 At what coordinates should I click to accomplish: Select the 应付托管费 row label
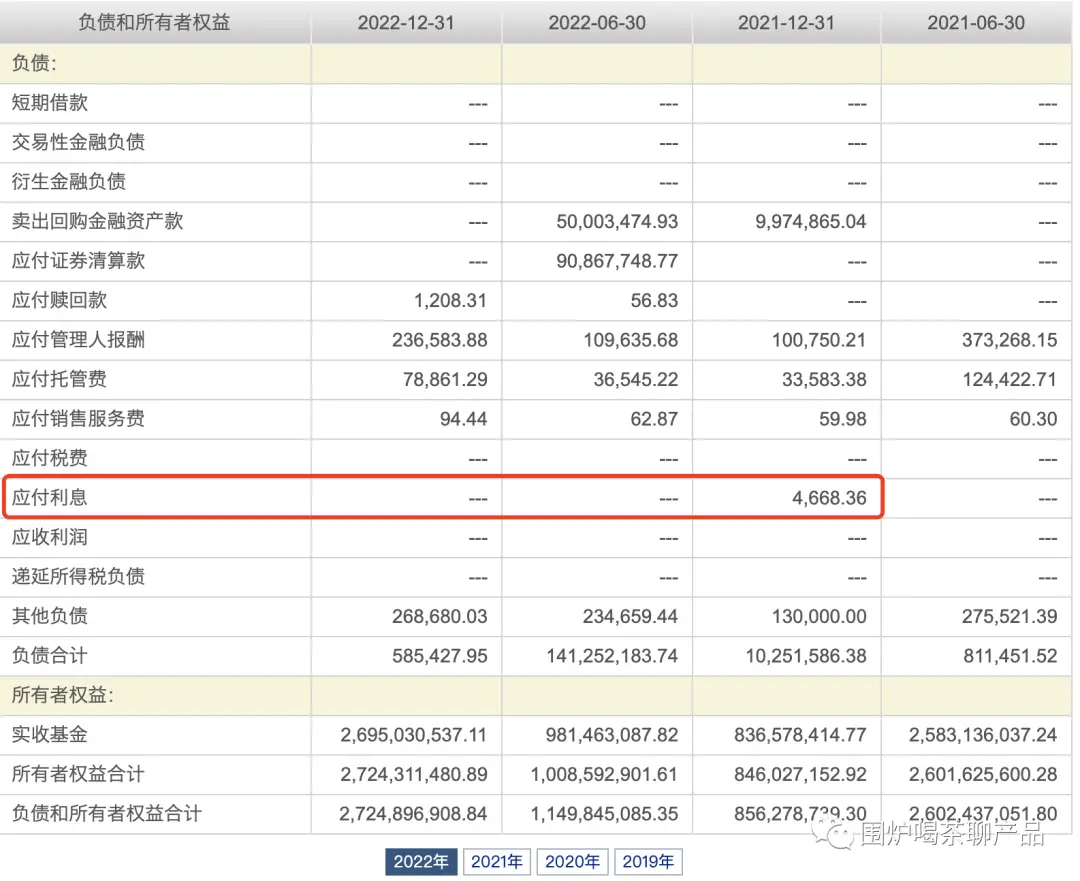[x=59, y=379]
